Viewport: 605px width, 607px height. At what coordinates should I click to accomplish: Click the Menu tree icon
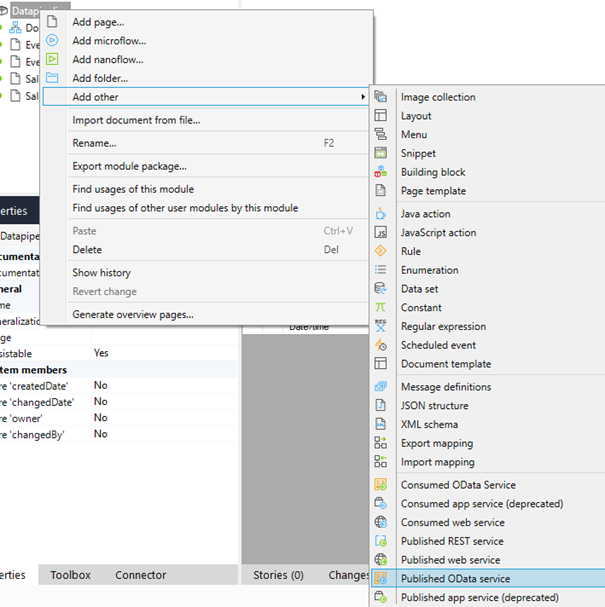click(380, 134)
